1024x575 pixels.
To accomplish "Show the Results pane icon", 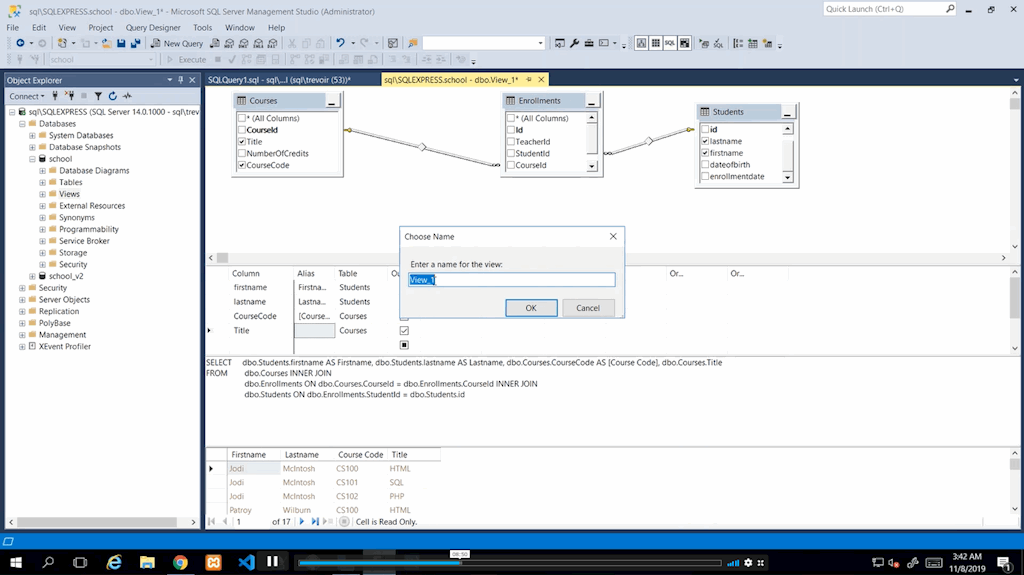I will (684, 43).
